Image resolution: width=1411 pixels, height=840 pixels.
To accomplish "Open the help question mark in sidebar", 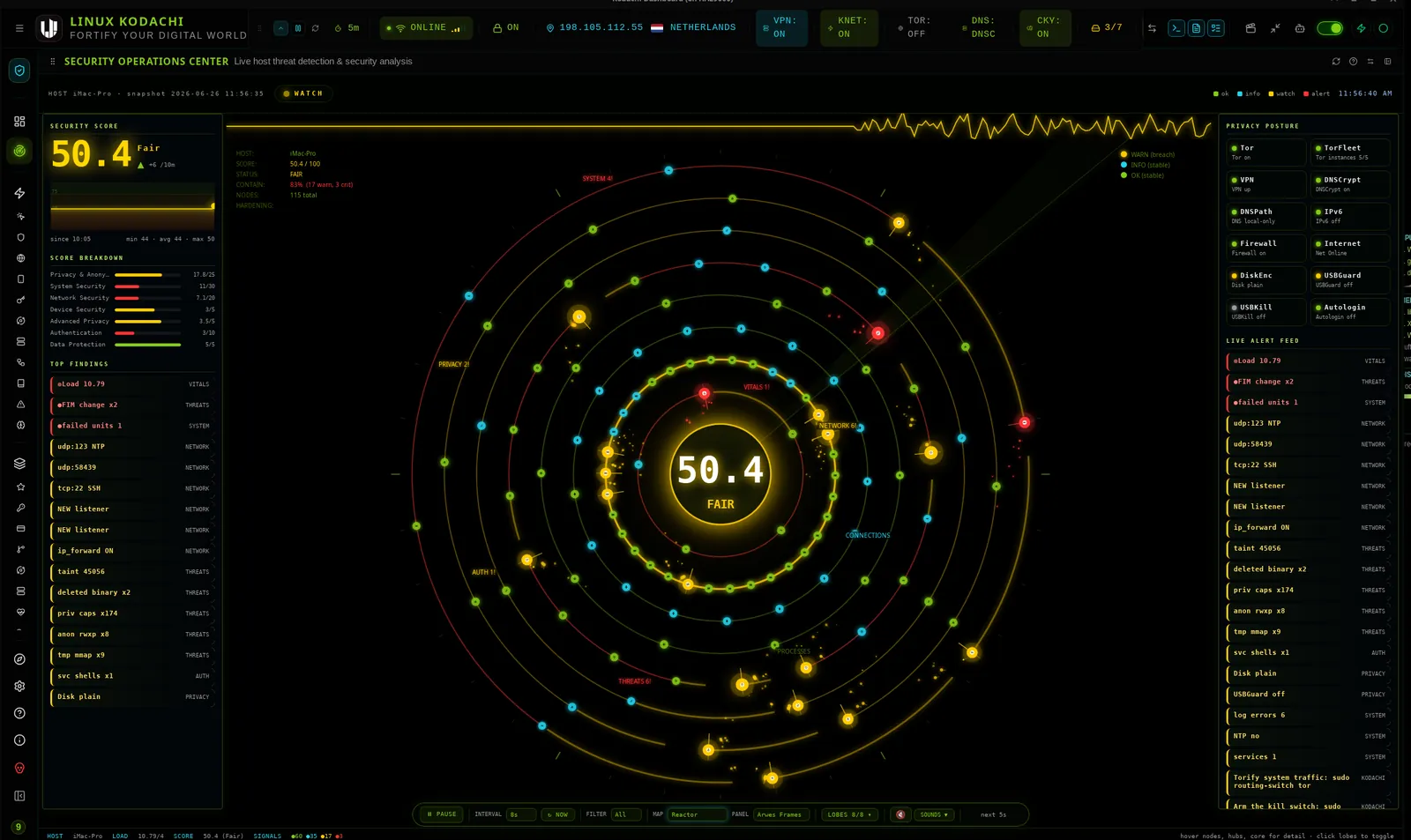I will coord(19,713).
